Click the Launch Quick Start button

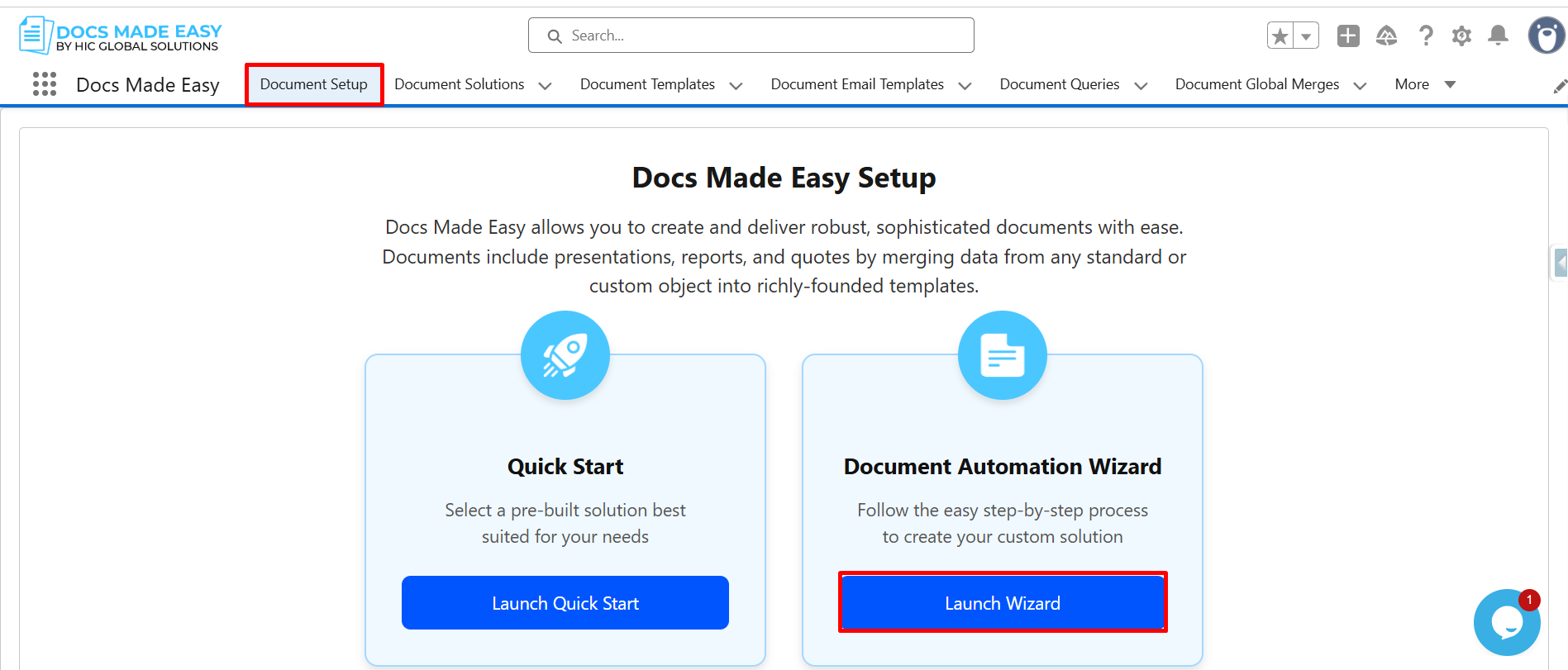coord(565,603)
